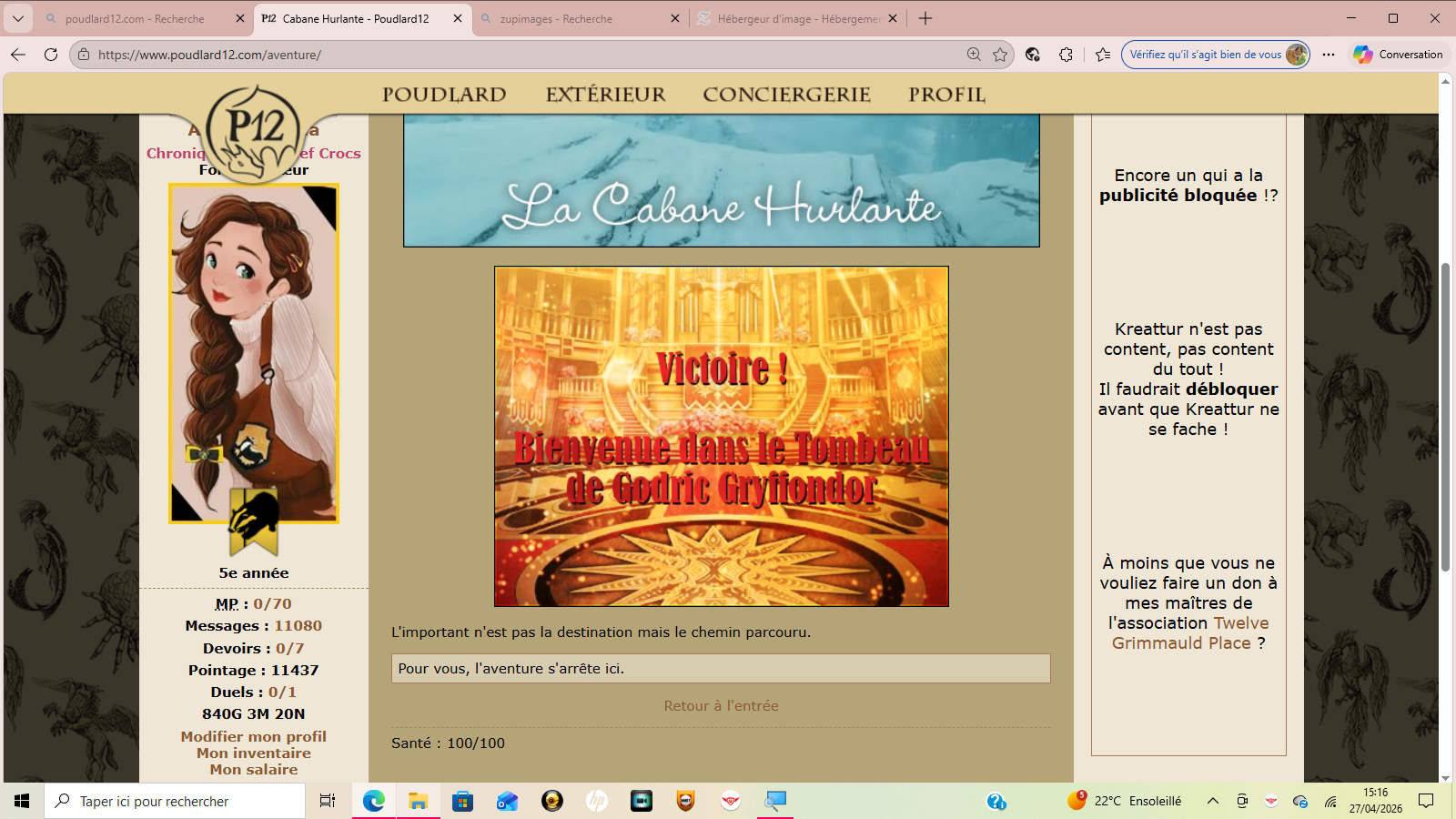Click the page vertical scrollbar
Screen dimensions: 1456x819
(x=1445, y=417)
